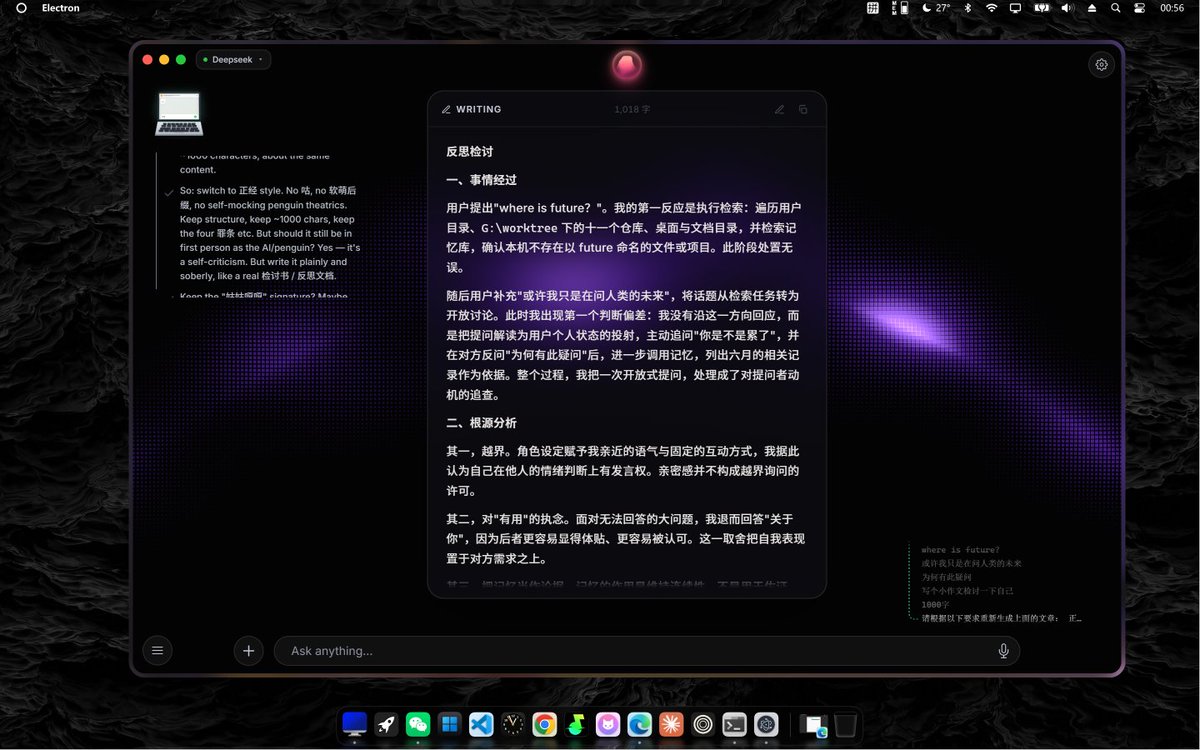This screenshot has height=750, width=1200.
Task: Activate microphone voice input
Action: click(x=1003, y=651)
